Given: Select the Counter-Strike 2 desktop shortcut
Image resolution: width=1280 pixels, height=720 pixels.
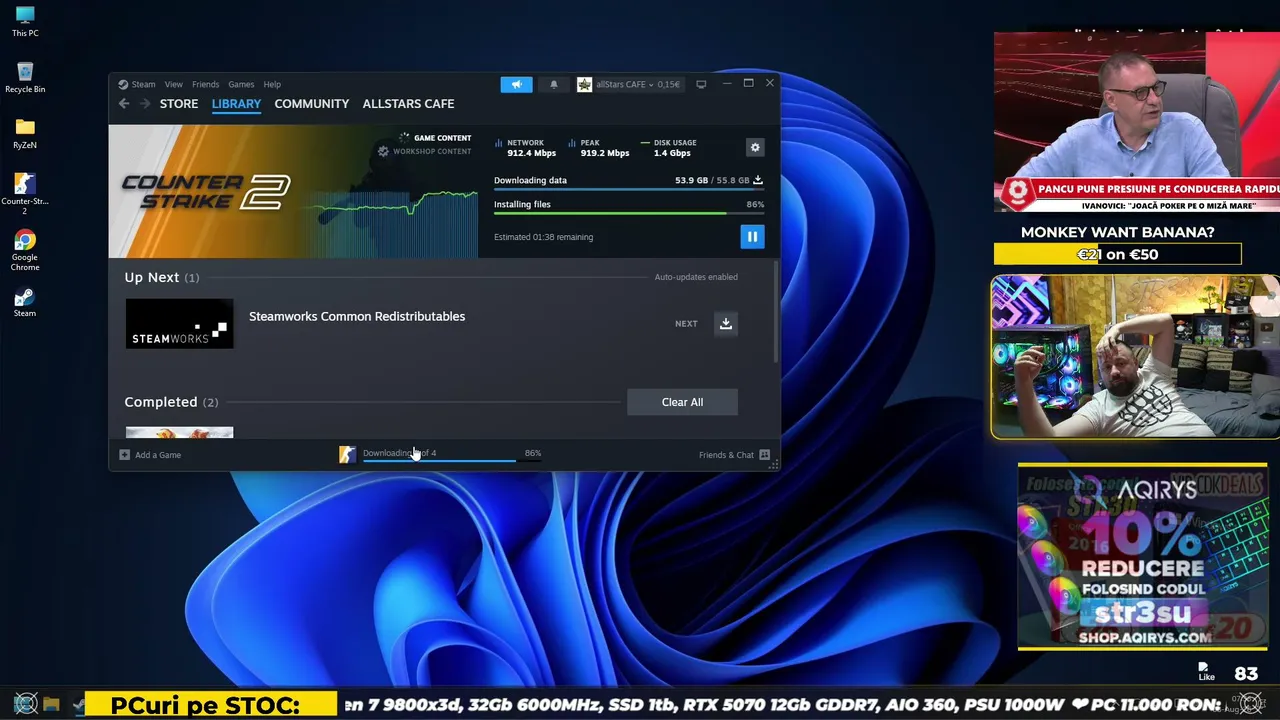Looking at the screenshot, I should point(25,193).
